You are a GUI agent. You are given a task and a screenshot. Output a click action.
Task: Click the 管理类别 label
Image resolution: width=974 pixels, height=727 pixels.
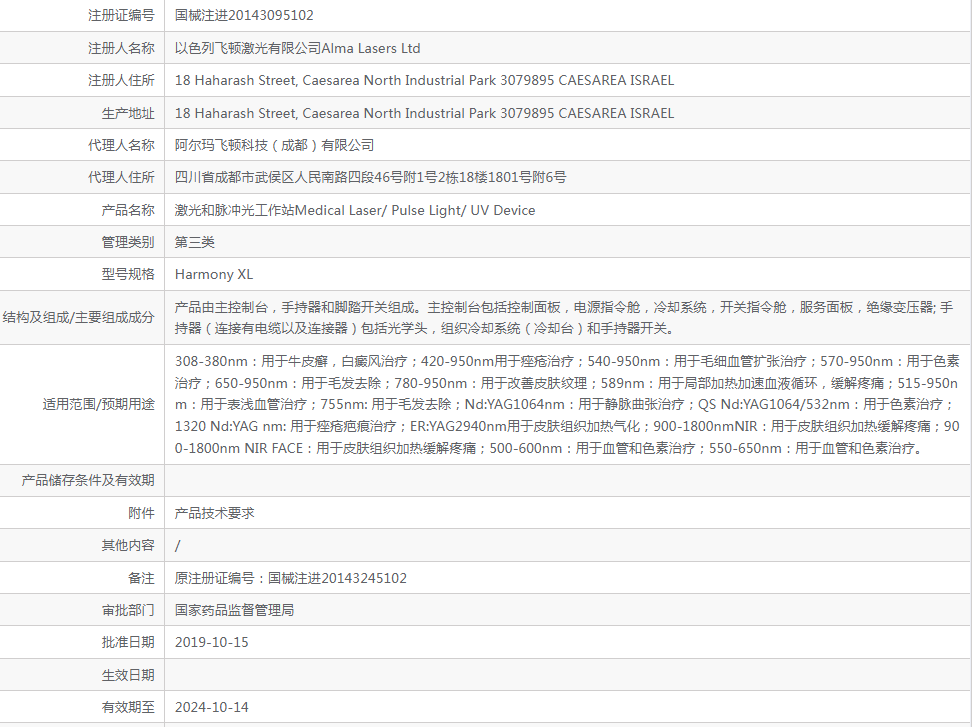(x=128, y=242)
